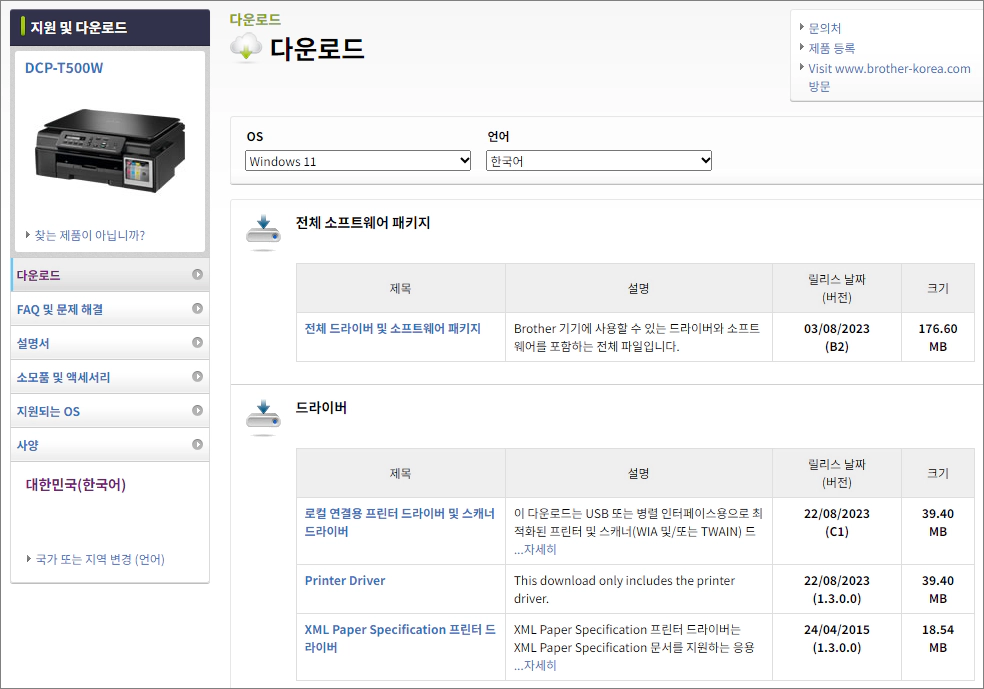Click the 다운로드 breadcrumb text at top
Image resolution: width=984 pixels, height=689 pixels.
click(255, 19)
